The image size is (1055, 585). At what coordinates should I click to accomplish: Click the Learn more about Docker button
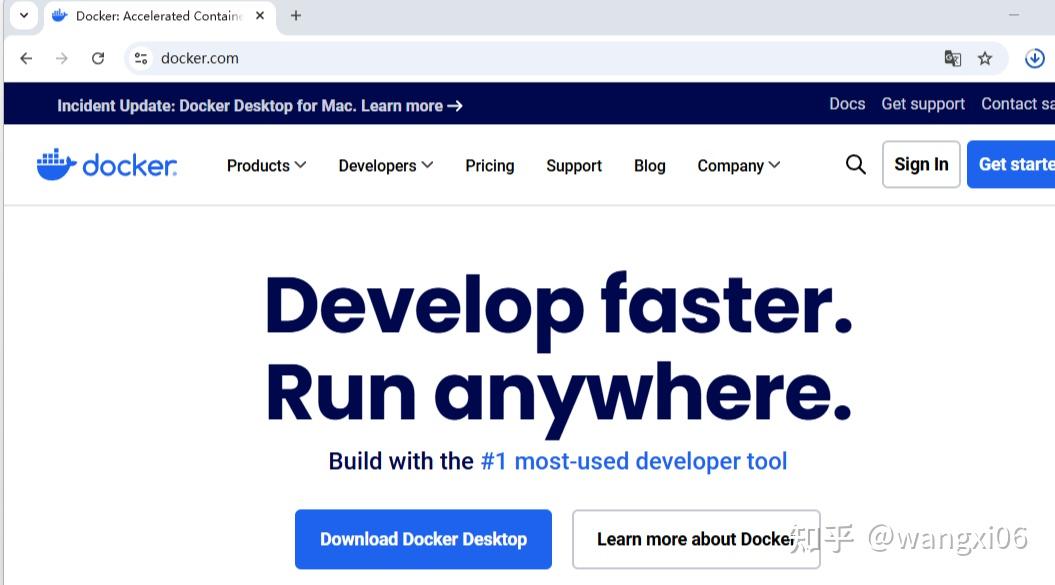click(x=695, y=539)
